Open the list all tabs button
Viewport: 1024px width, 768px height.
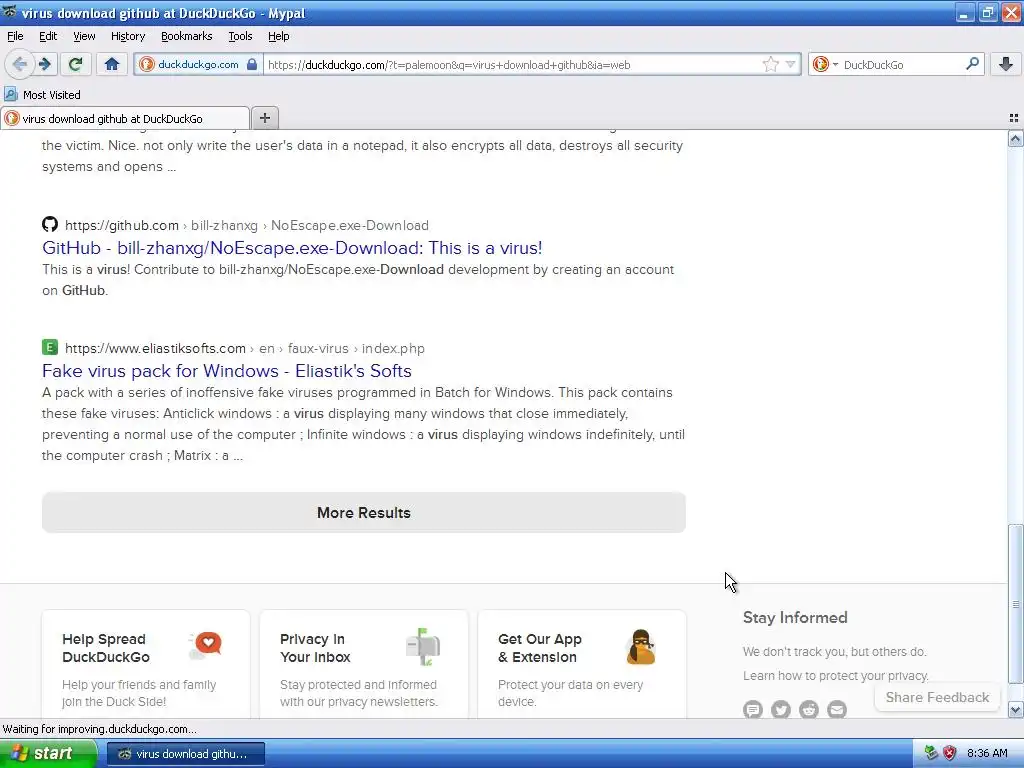click(x=1014, y=118)
